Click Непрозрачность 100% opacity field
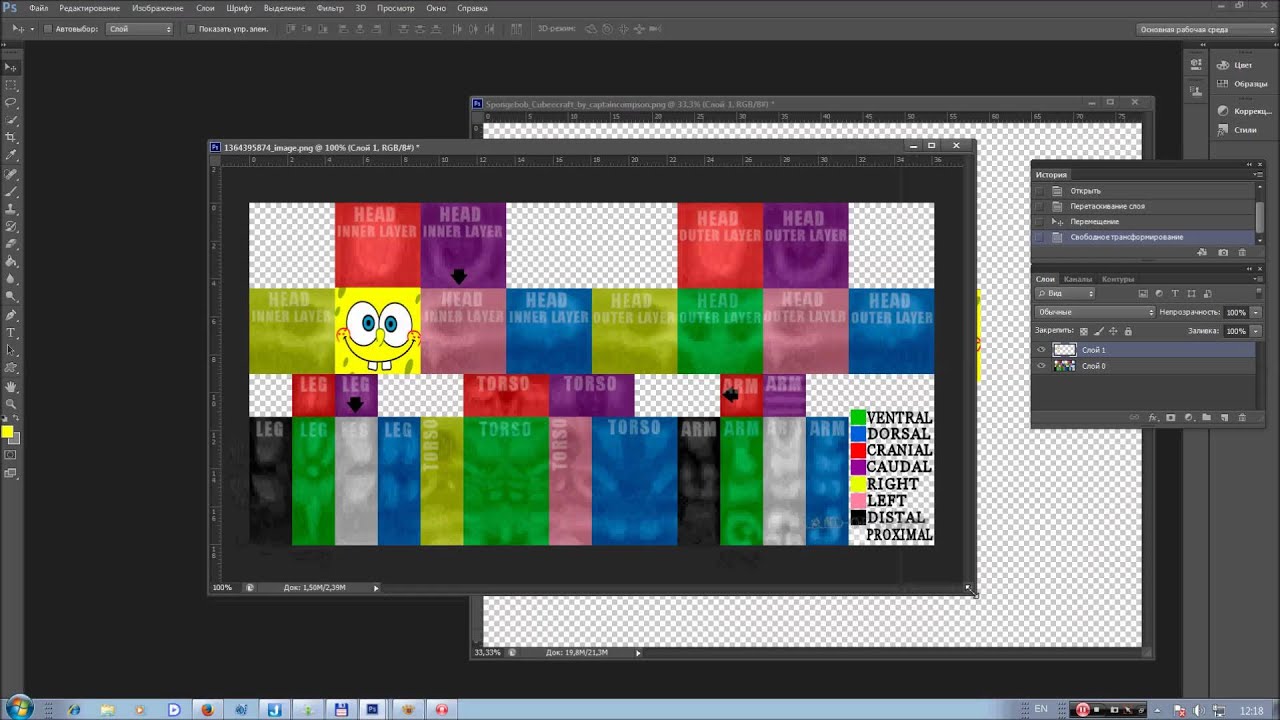Image resolution: width=1280 pixels, height=720 pixels. (x=1236, y=312)
